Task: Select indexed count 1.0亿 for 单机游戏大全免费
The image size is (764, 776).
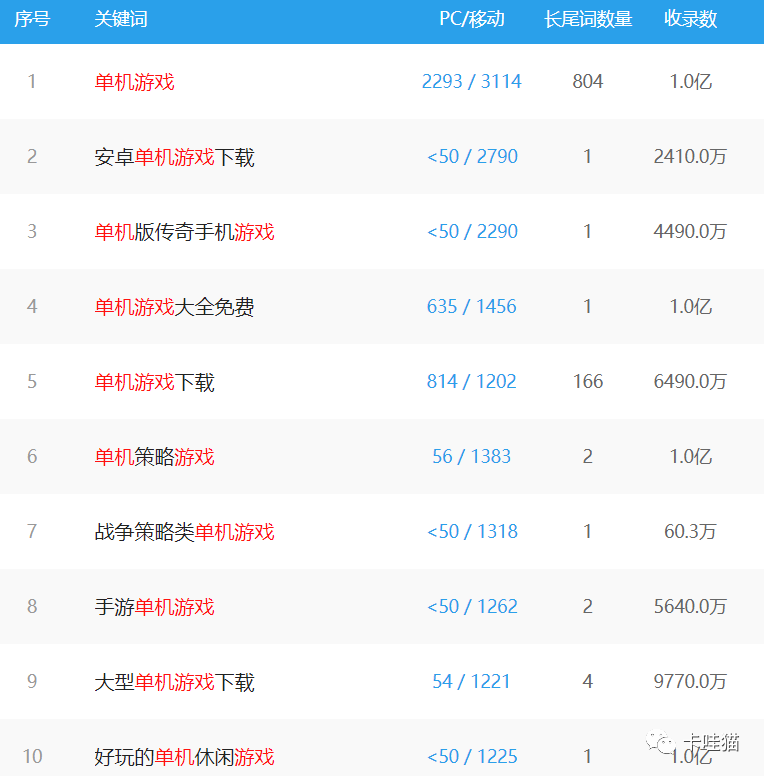Action: click(x=691, y=307)
